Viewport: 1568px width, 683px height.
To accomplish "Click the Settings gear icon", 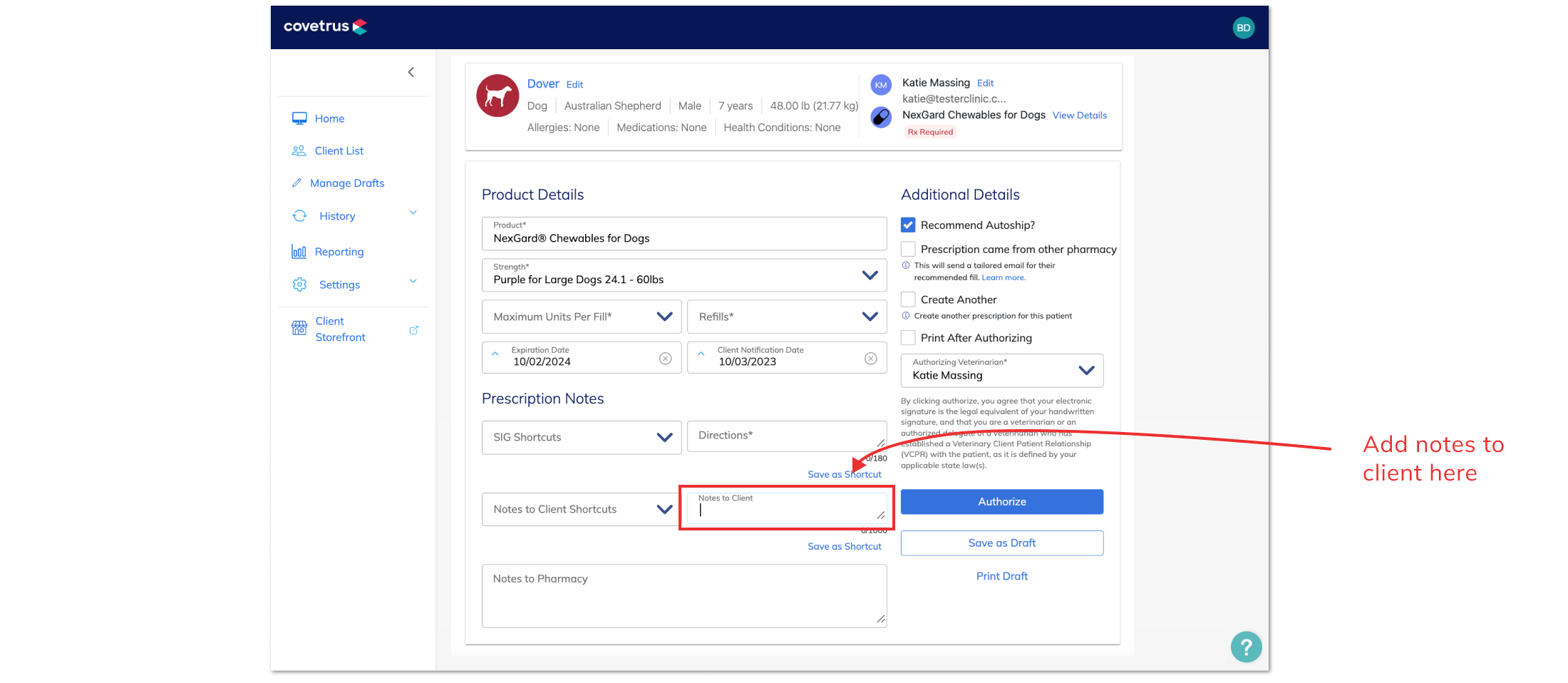I will tap(299, 284).
